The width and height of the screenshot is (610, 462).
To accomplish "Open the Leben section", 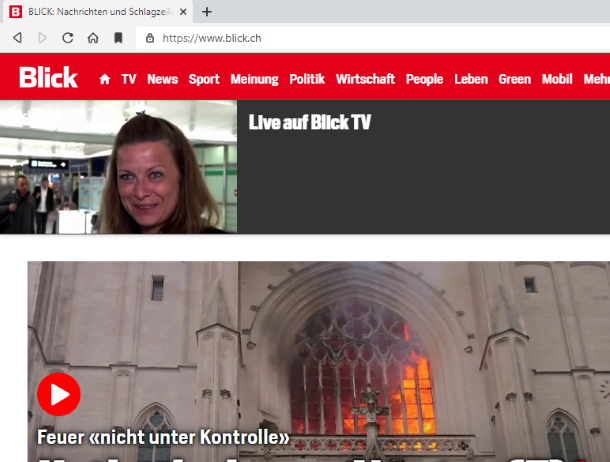I will [x=471, y=79].
